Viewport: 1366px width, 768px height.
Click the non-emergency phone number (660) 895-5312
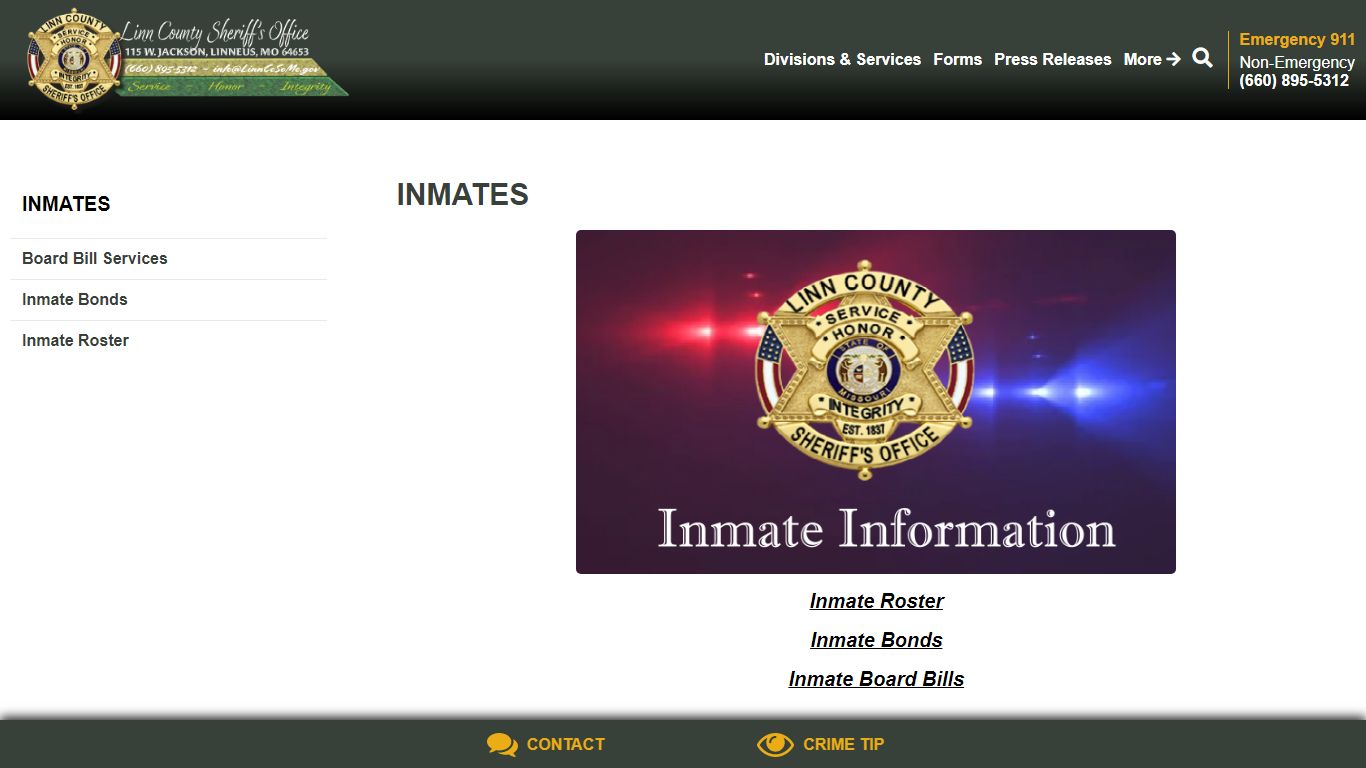(x=1294, y=81)
